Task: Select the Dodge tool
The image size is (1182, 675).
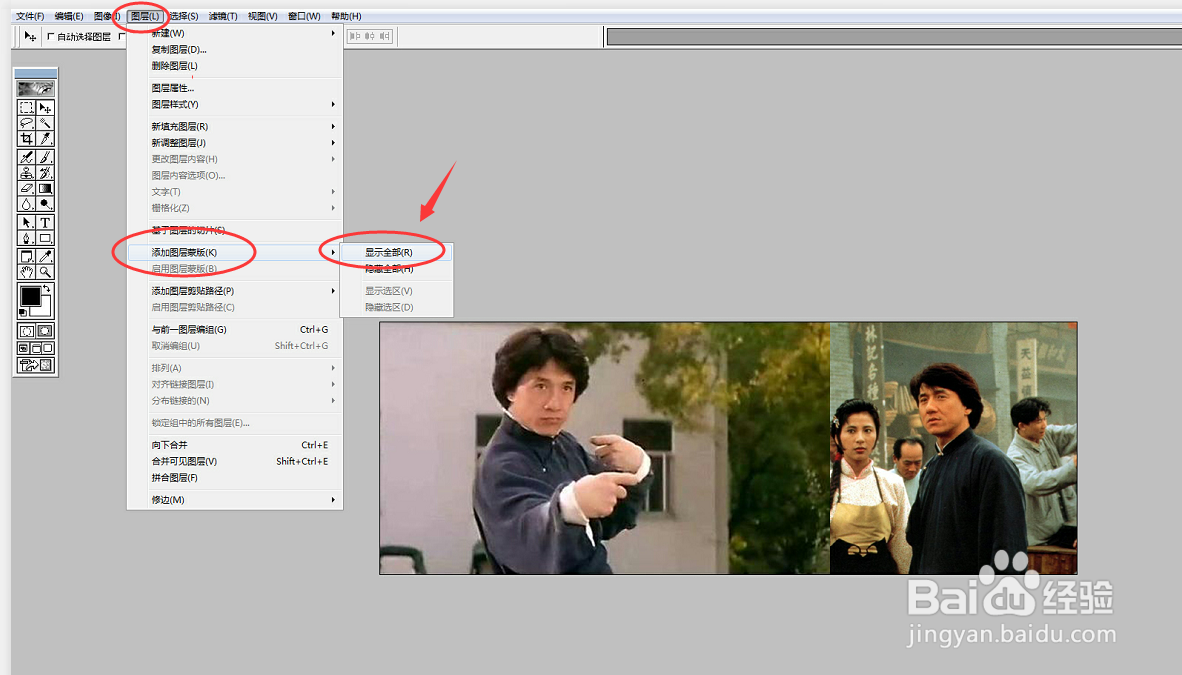Action: (x=45, y=204)
